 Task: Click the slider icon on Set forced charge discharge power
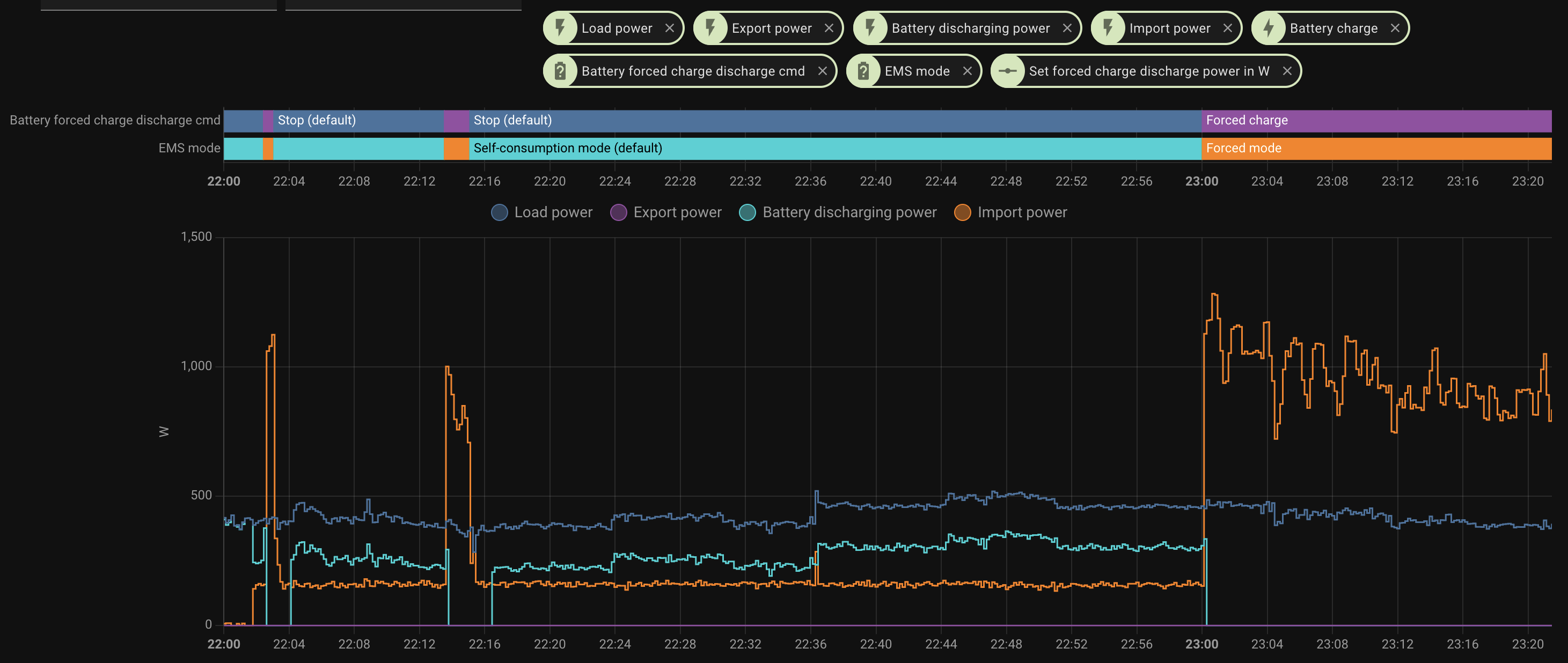(x=1010, y=71)
